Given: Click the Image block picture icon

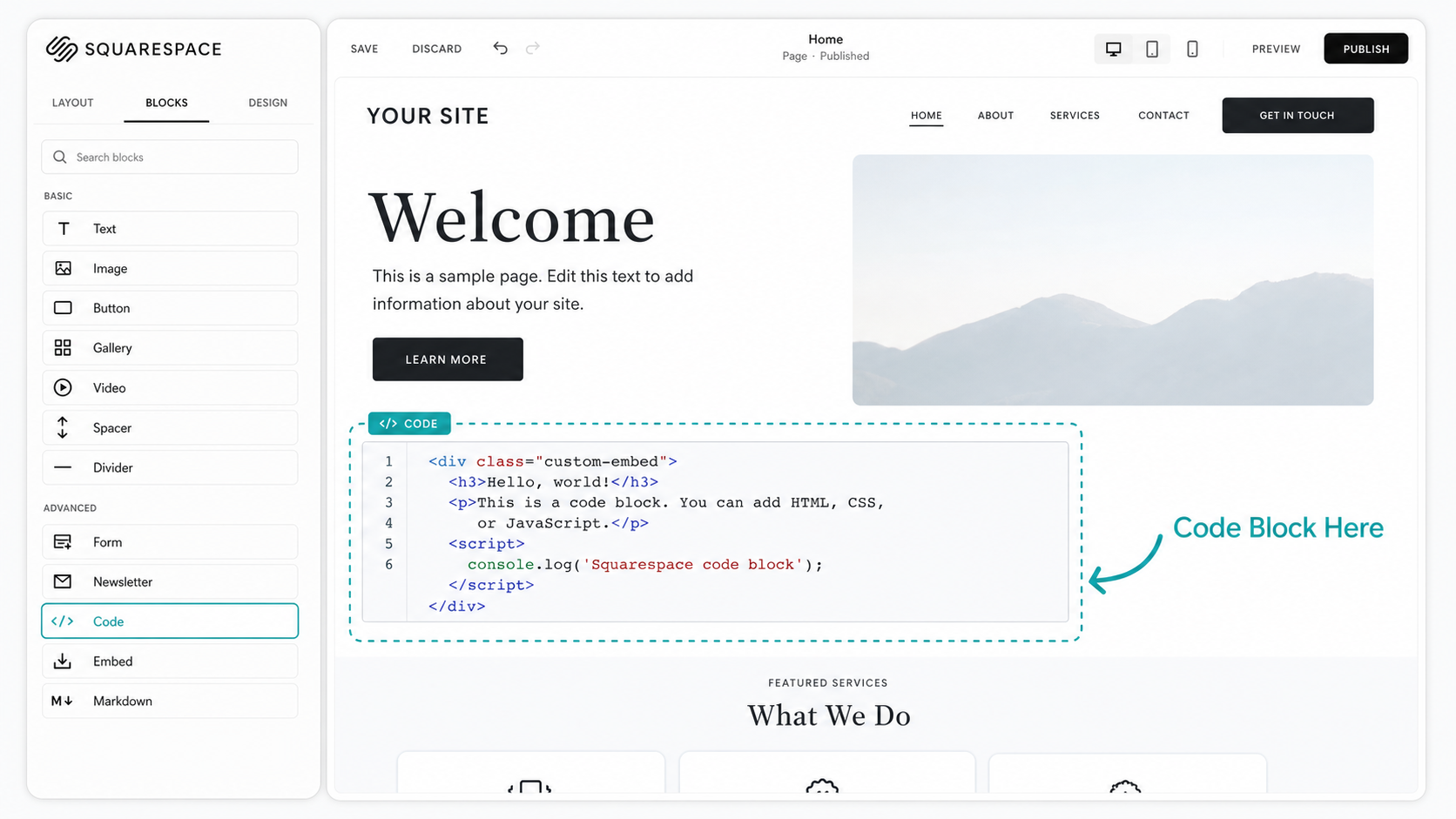Looking at the screenshot, I should (64, 268).
